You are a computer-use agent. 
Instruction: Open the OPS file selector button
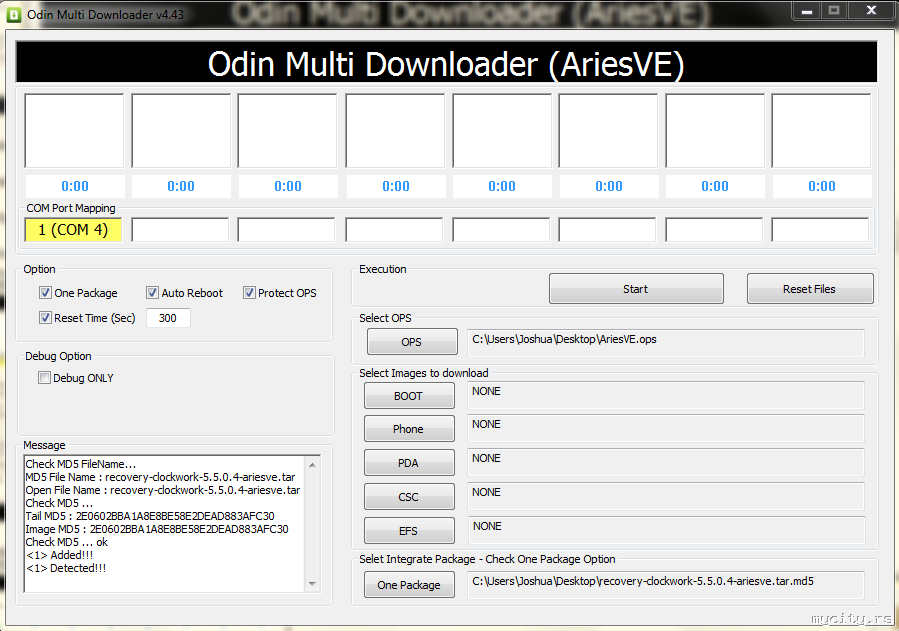click(412, 342)
